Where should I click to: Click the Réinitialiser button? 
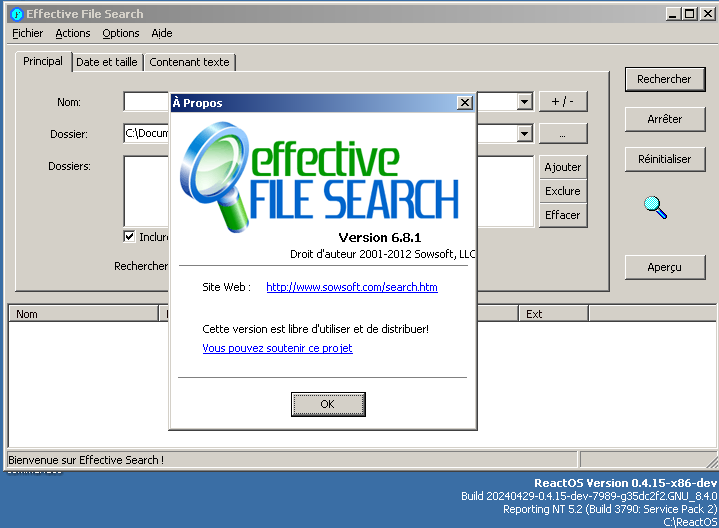click(664, 159)
